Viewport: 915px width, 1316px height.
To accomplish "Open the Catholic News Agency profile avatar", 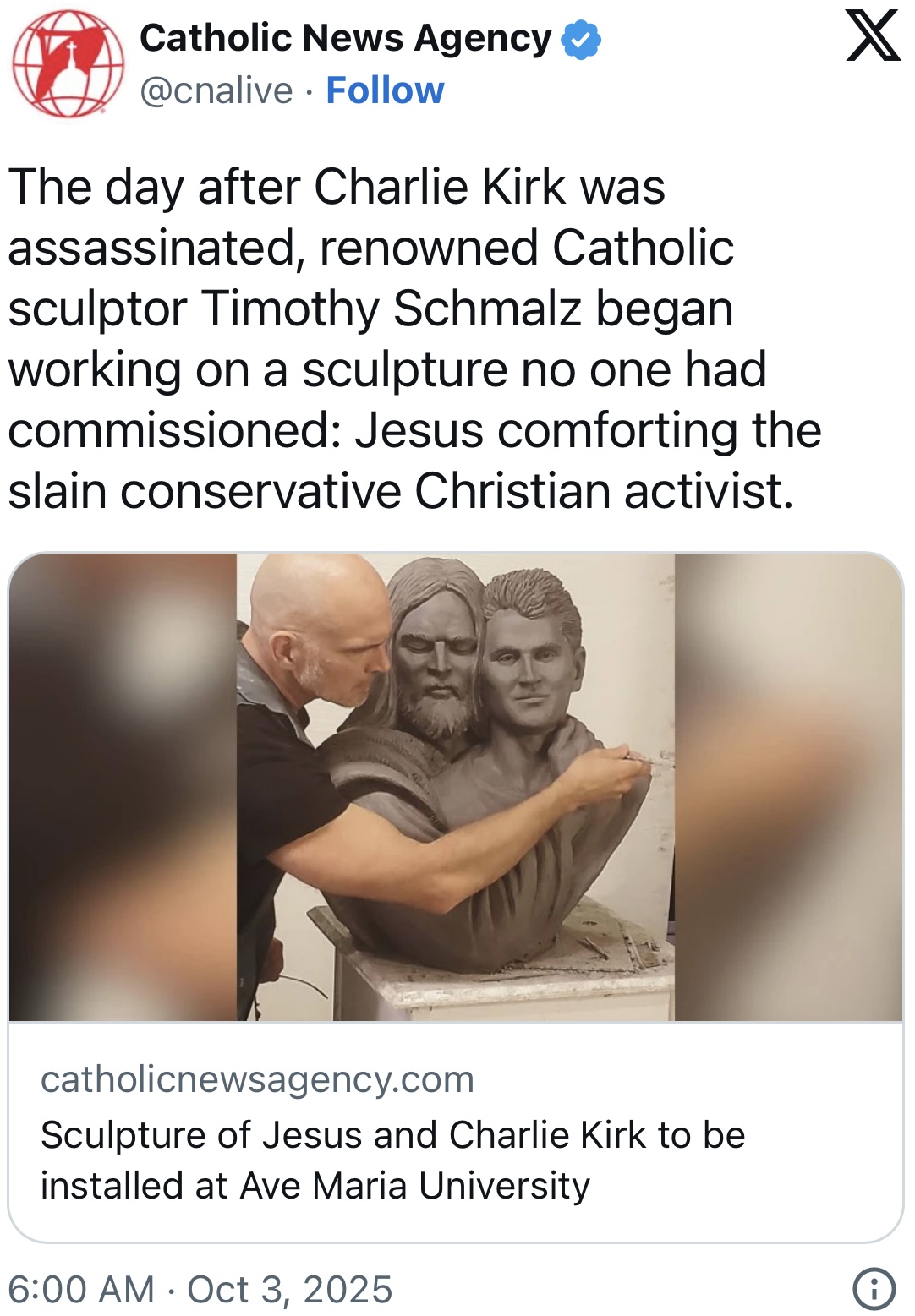I will [68, 64].
